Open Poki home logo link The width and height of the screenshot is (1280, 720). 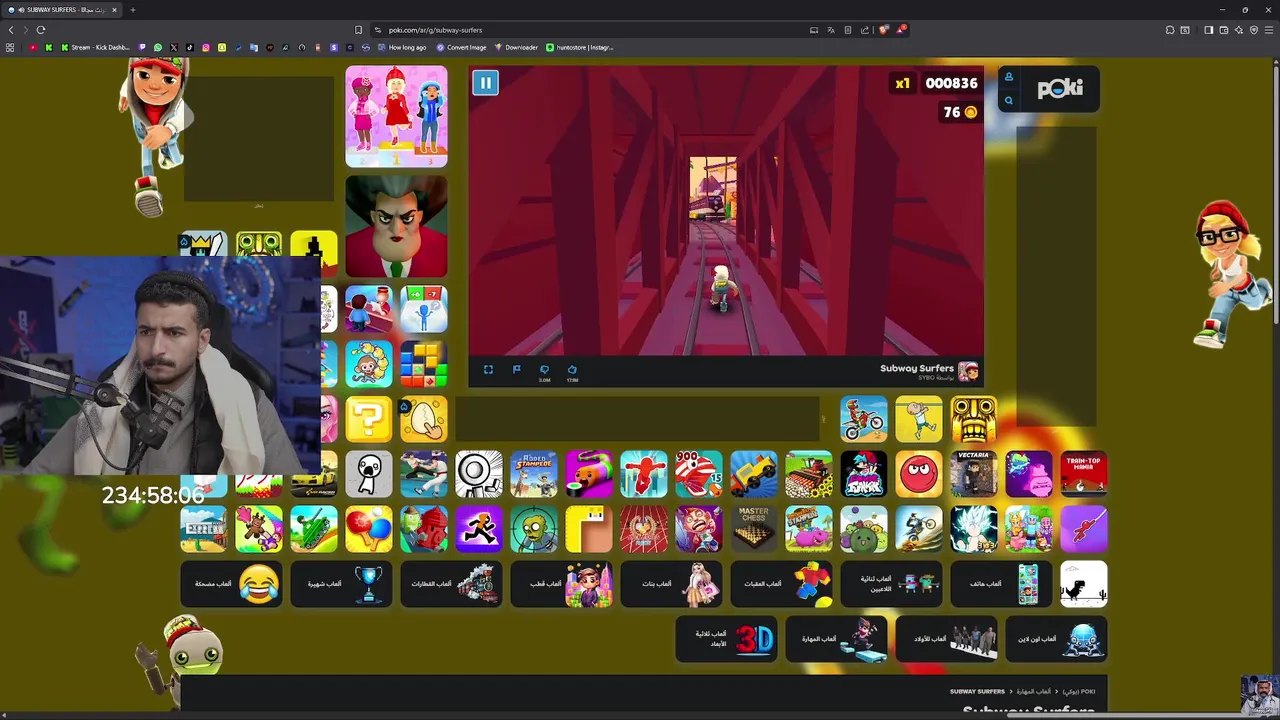pos(1060,88)
